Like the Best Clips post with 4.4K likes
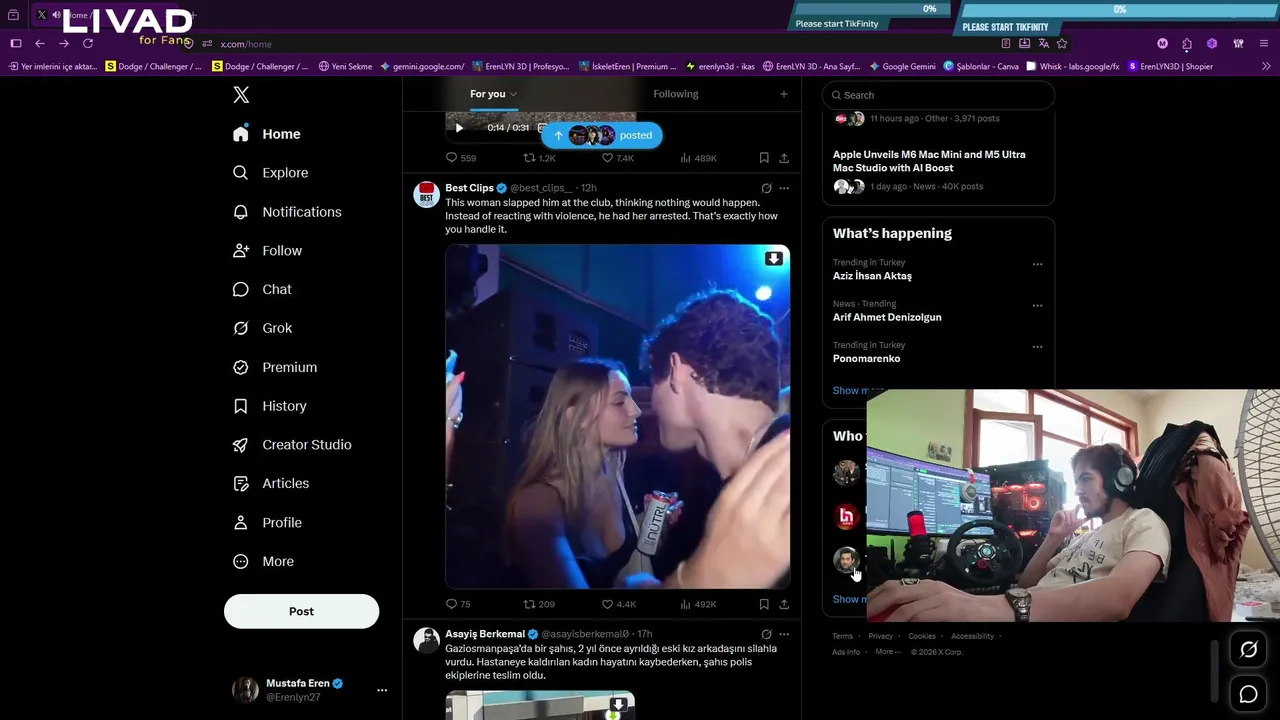Image resolution: width=1280 pixels, height=720 pixels. click(618, 604)
